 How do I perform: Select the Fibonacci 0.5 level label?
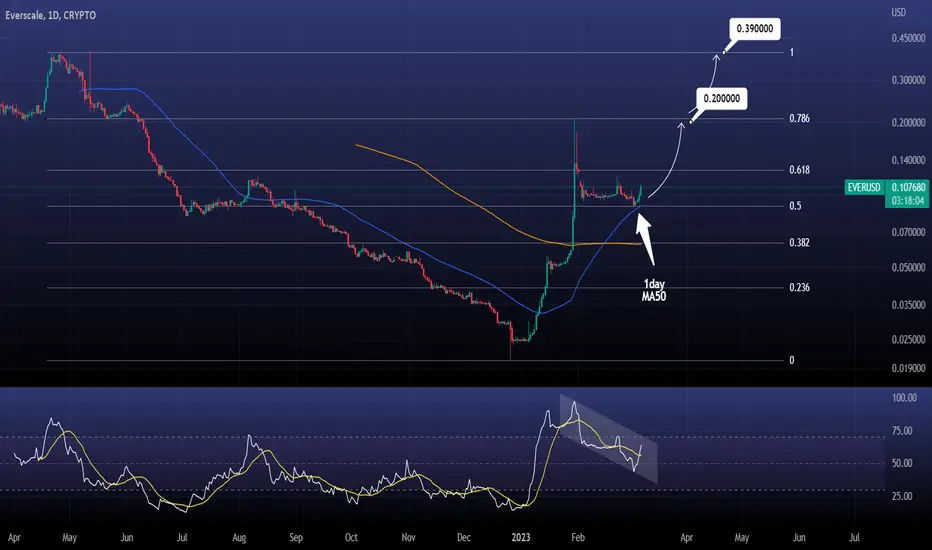795,206
